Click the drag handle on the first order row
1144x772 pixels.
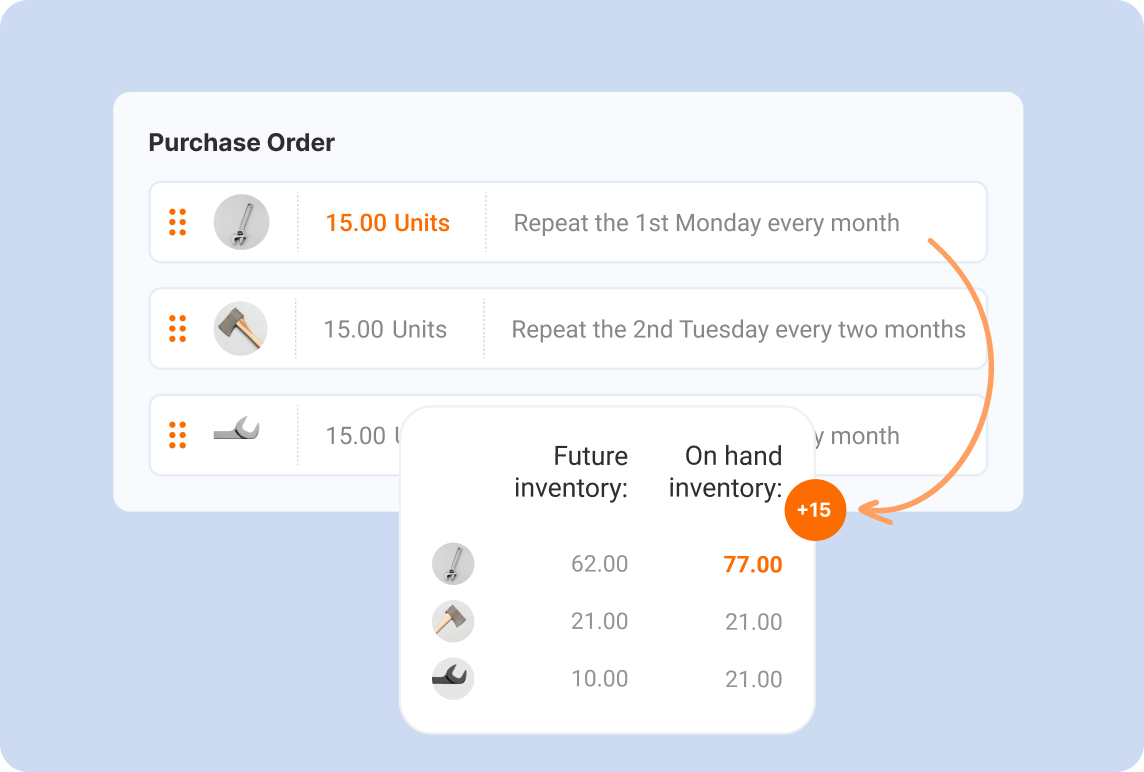(x=178, y=222)
